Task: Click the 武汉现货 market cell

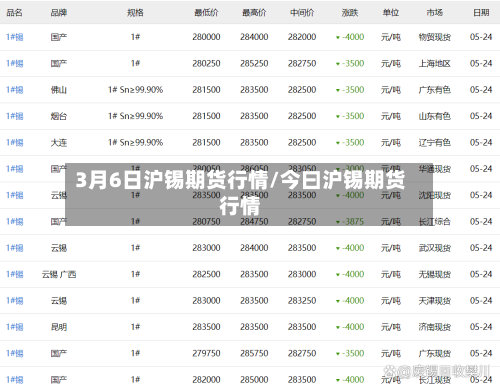Action: pyautogui.click(x=435, y=248)
